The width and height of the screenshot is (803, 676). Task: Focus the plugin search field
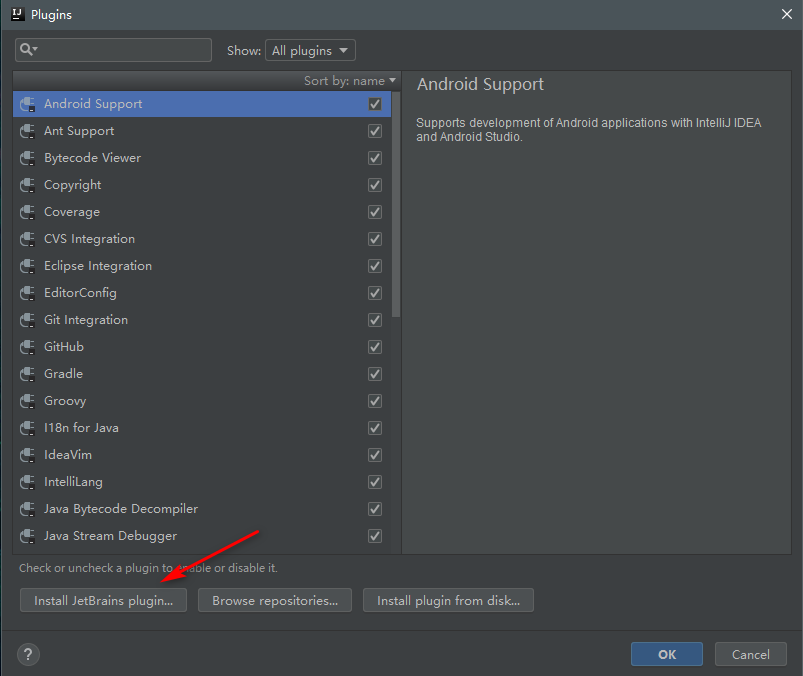click(x=113, y=50)
